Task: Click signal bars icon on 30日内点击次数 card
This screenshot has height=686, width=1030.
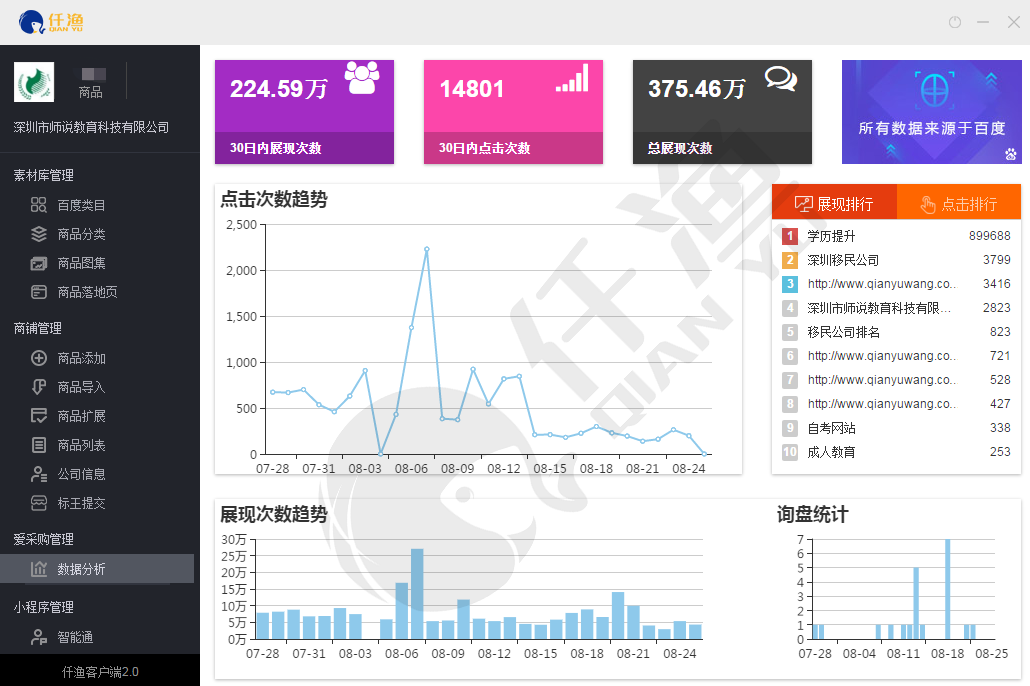Action: (572, 78)
